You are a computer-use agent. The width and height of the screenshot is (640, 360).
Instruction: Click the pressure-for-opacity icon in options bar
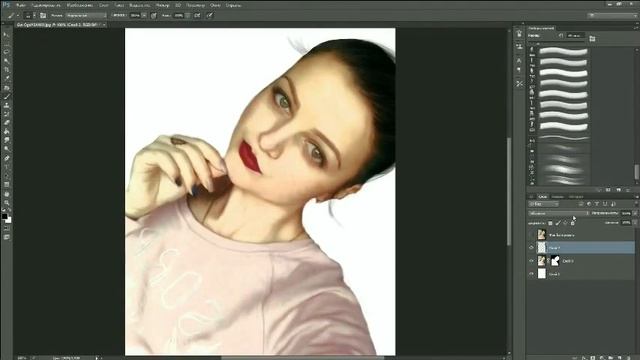(x=154, y=16)
